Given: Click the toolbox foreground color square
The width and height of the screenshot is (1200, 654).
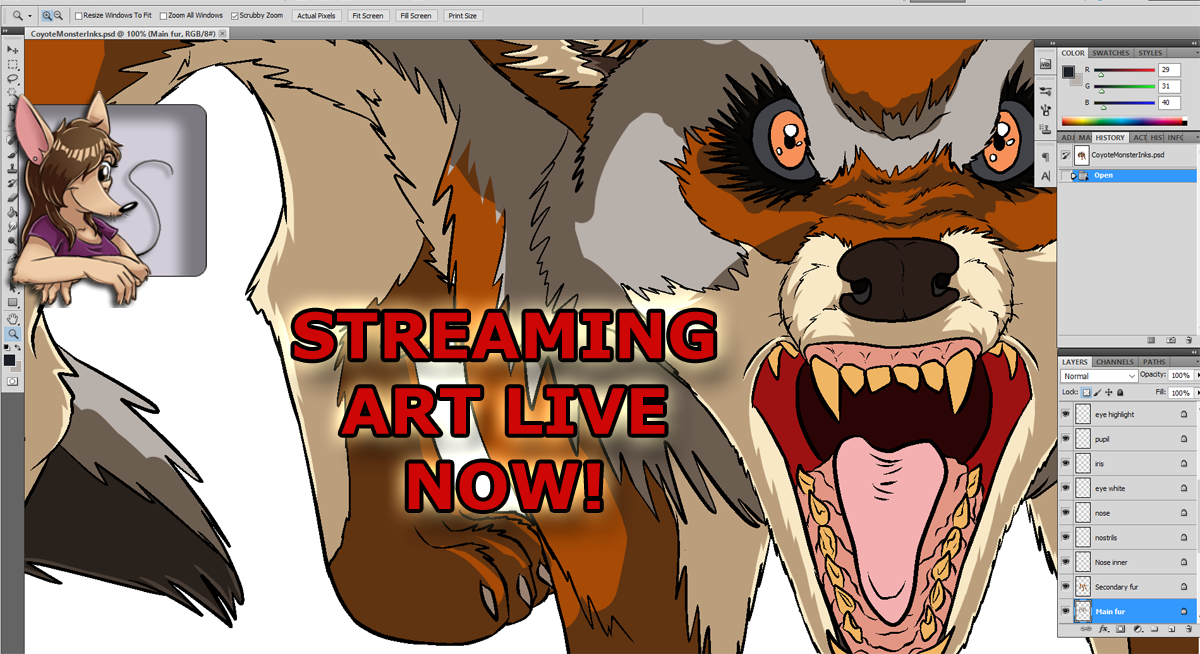Looking at the screenshot, I should coord(9,360).
